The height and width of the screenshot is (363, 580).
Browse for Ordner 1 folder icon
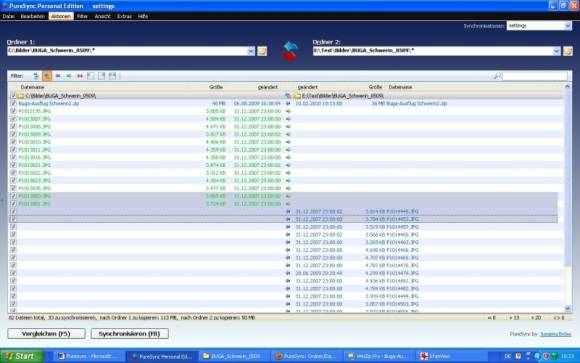(262, 51)
